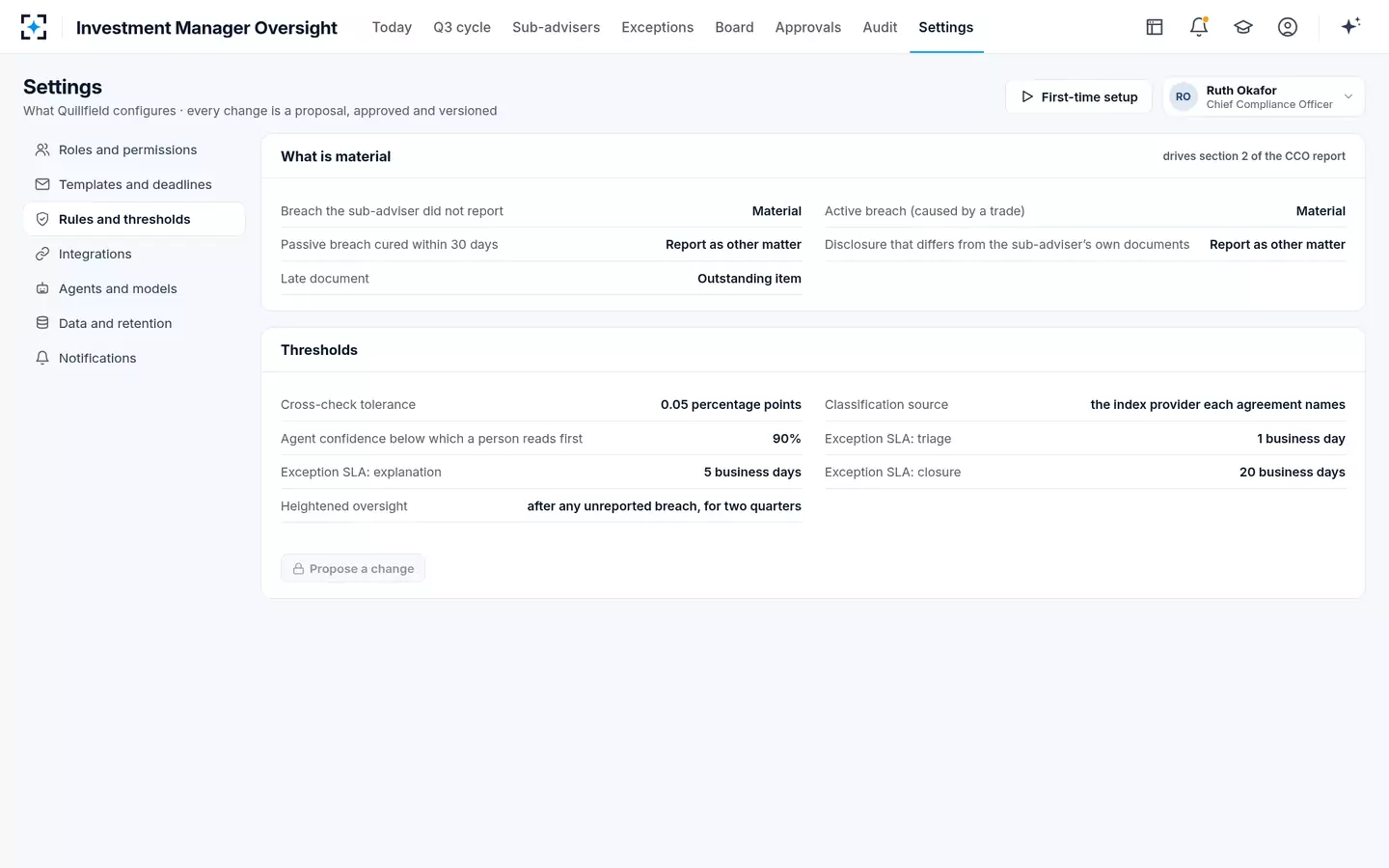1389x868 pixels.
Task: Click the '20 business days' closure value
Action: [x=1293, y=473]
